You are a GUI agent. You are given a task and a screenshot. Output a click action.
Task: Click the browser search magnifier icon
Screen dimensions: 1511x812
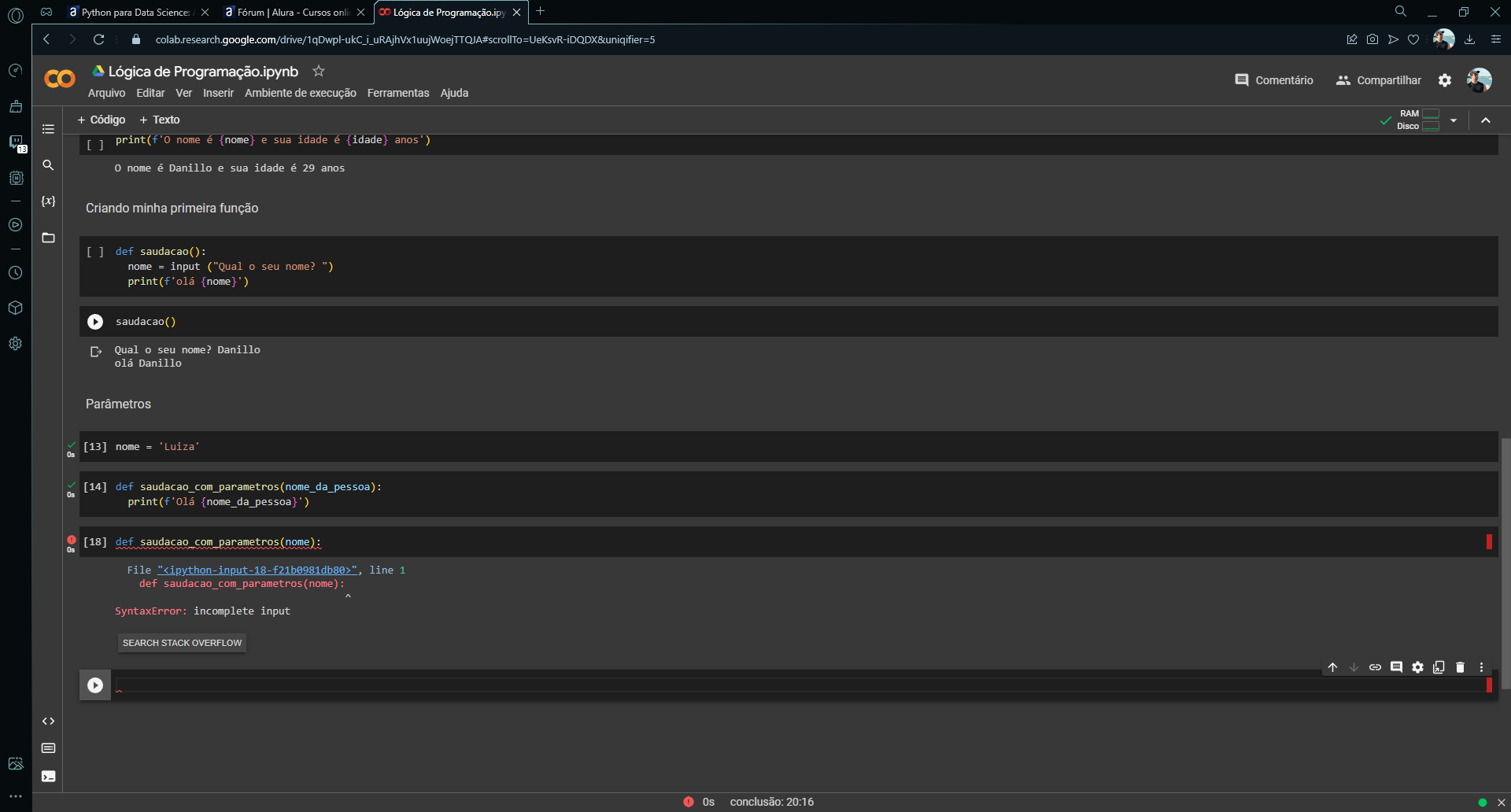[x=1401, y=12]
